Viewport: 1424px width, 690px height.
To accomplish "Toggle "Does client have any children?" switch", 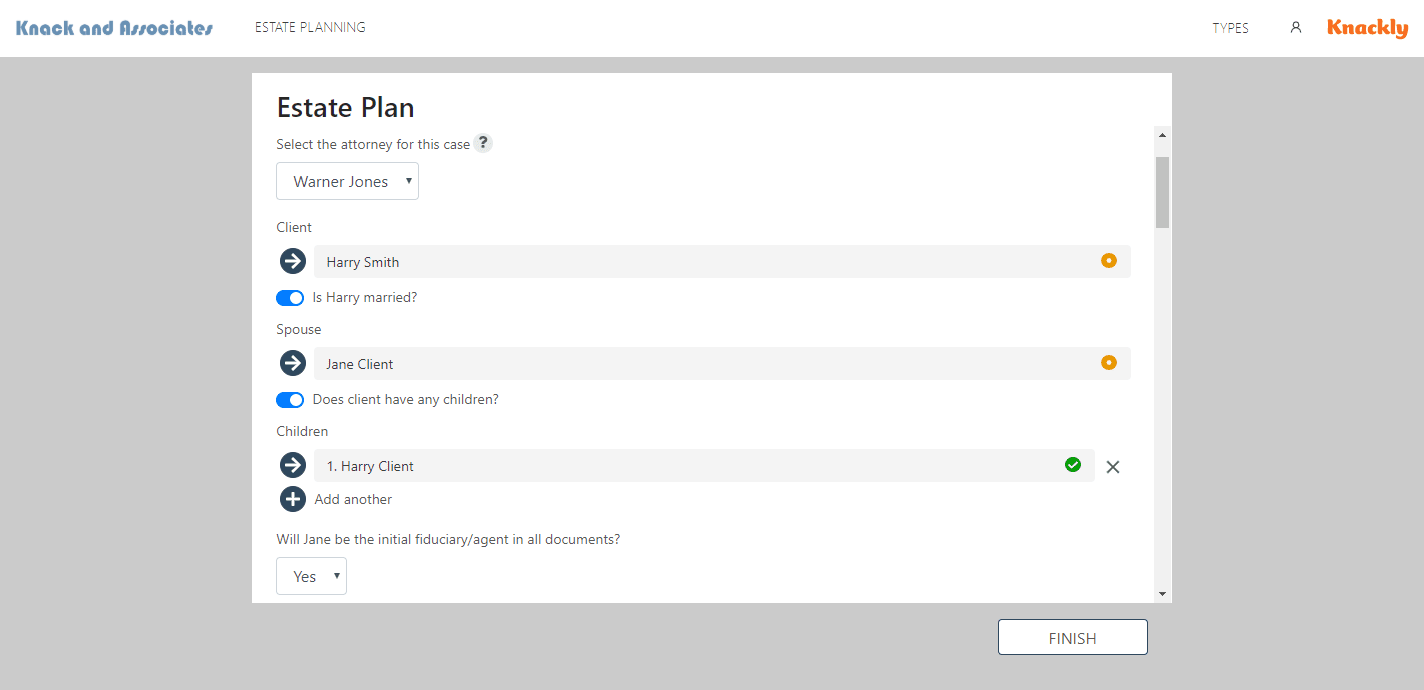I will [x=290, y=400].
